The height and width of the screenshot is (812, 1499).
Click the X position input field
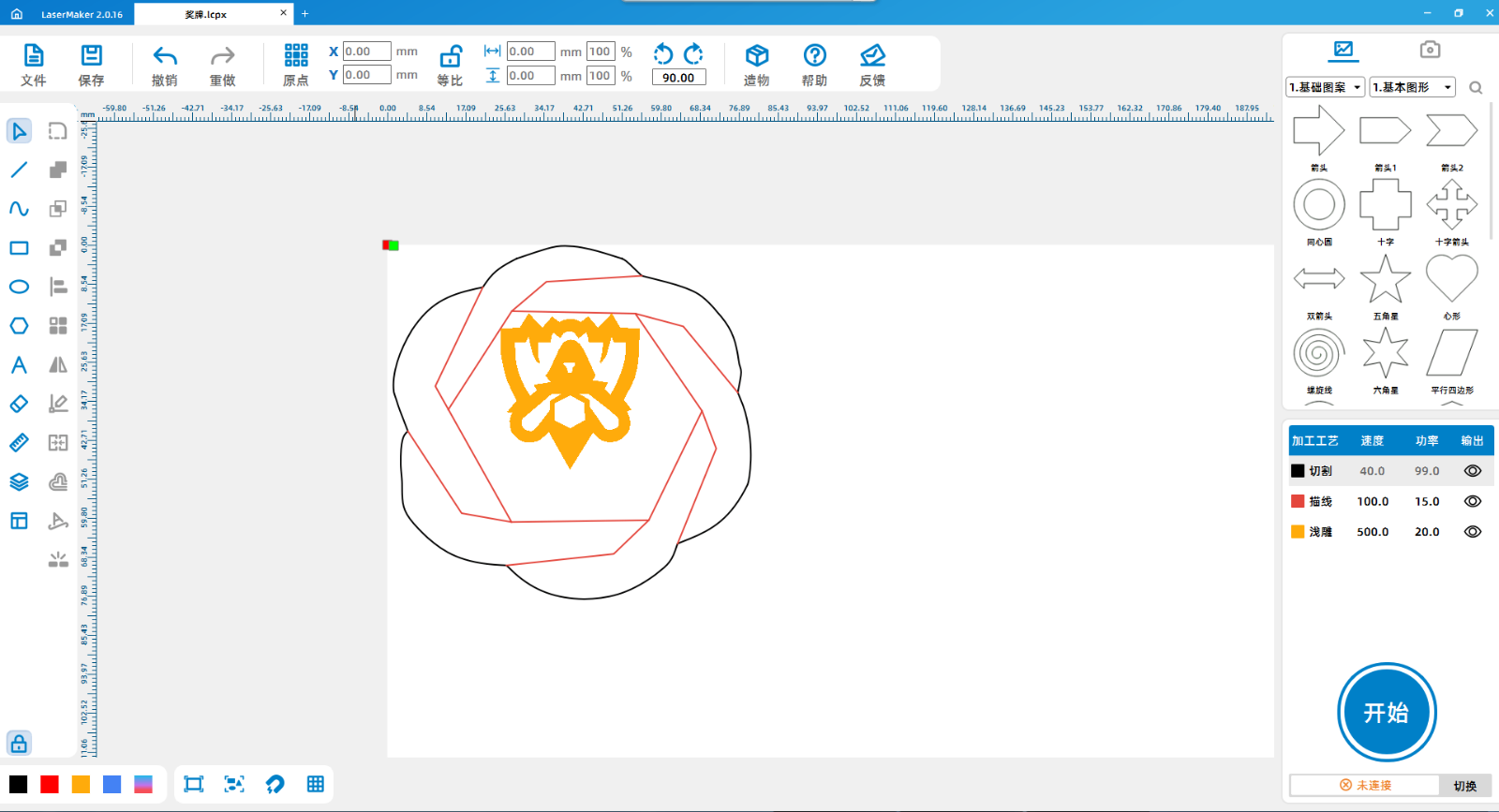pyautogui.click(x=366, y=52)
